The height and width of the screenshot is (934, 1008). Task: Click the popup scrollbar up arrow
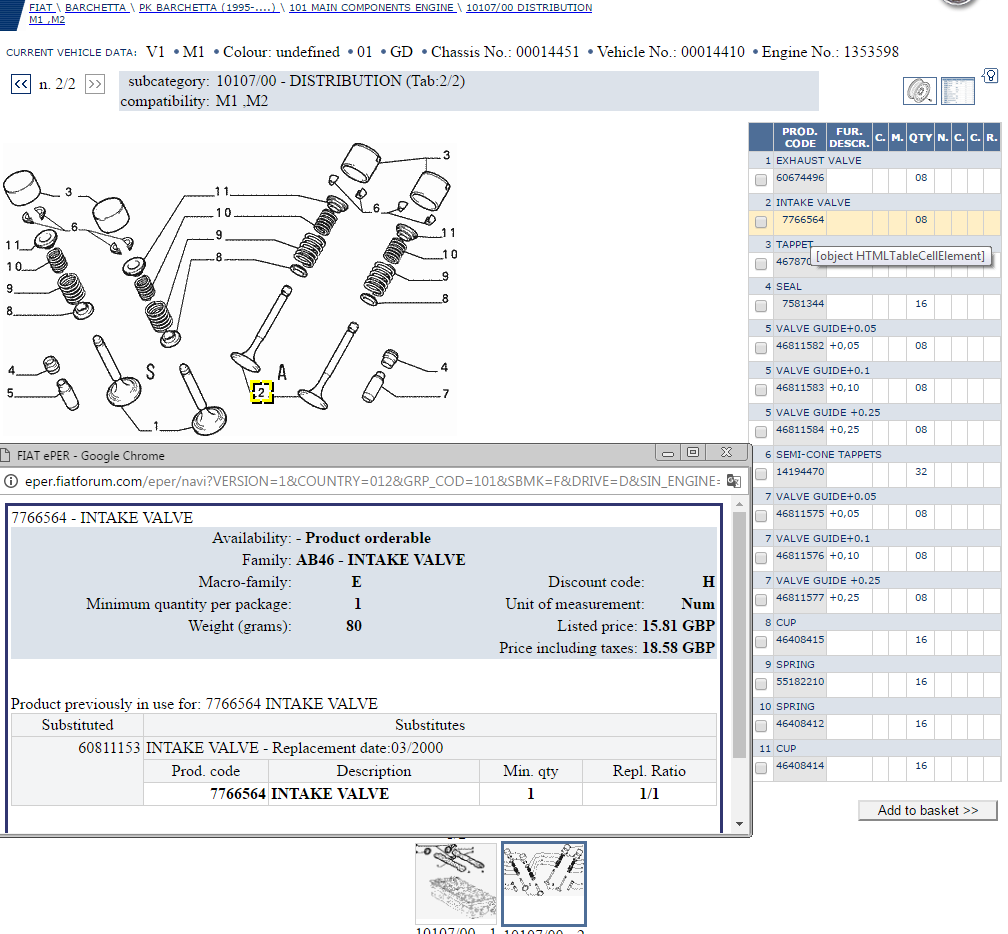click(x=739, y=505)
